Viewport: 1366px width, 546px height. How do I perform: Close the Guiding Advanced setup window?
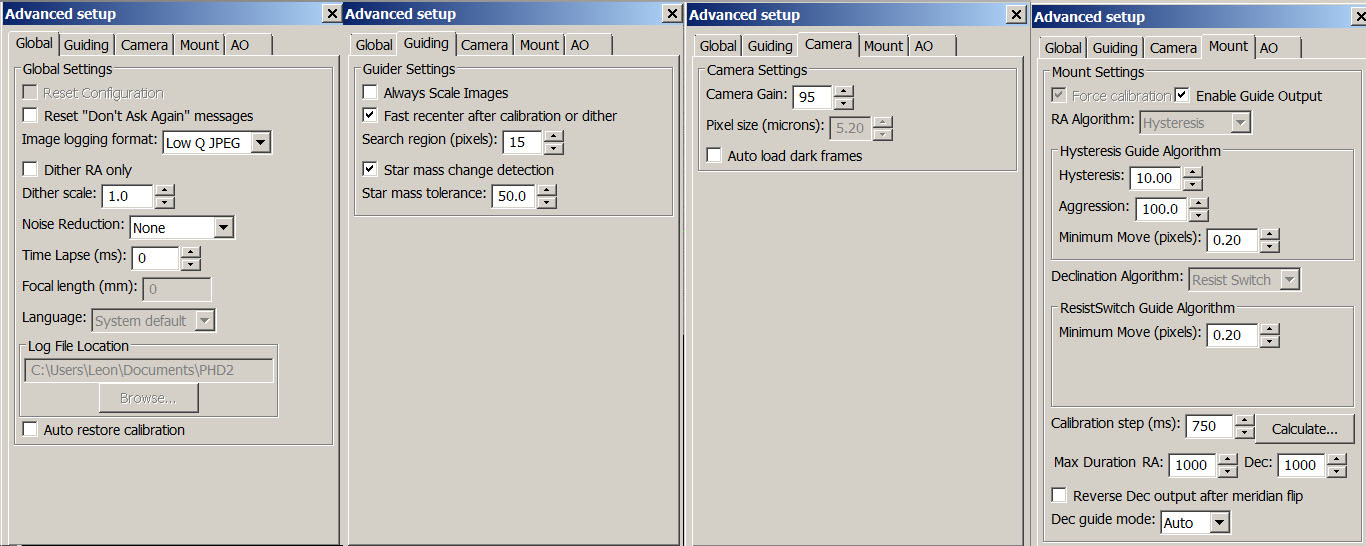[672, 14]
